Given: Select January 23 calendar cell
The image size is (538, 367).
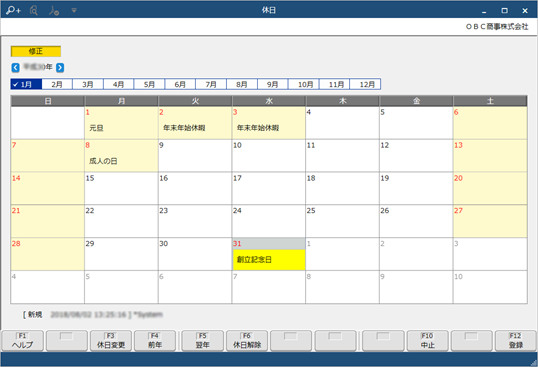Looking at the screenshot, I should pyautogui.click(x=195, y=221).
